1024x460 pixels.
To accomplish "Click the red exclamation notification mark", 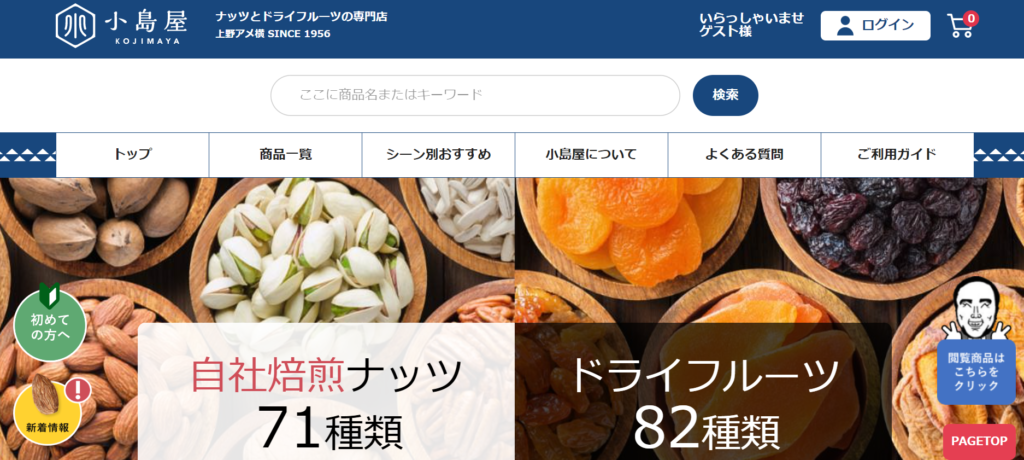I will 78,390.
